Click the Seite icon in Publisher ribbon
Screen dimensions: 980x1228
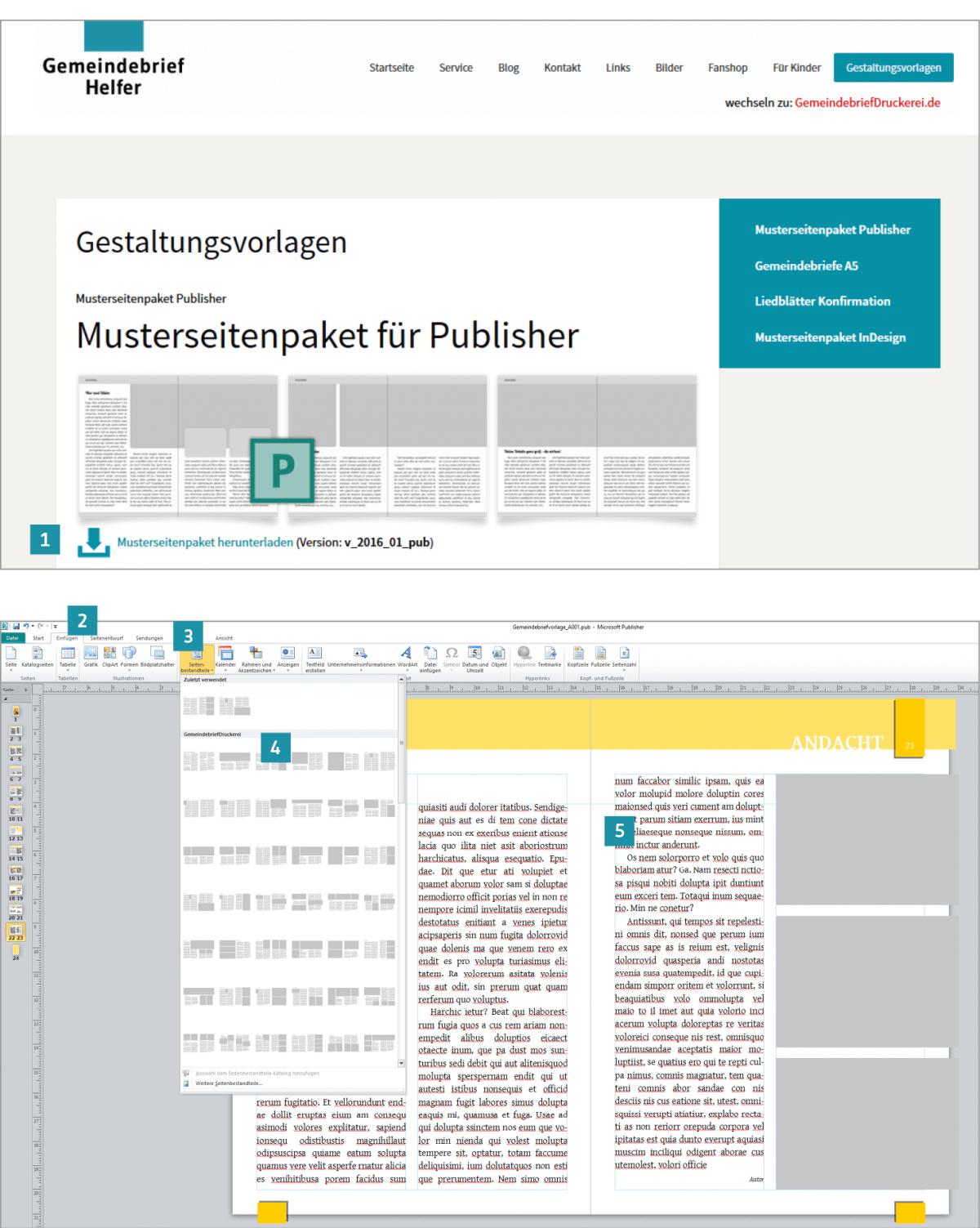pos(11,656)
